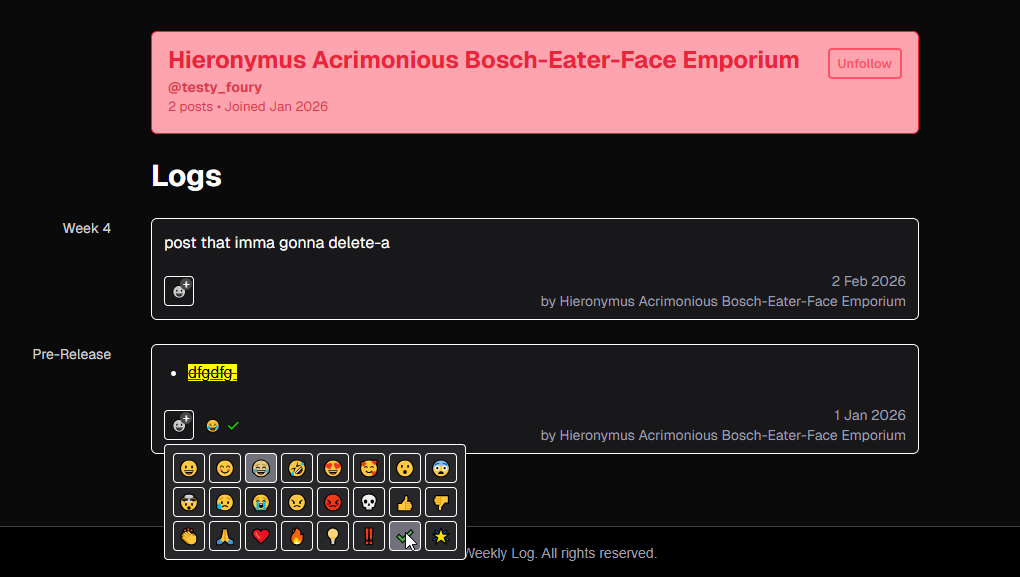Select the thumbs down emoji
This screenshot has height=577, width=1020.
pos(441,502)
